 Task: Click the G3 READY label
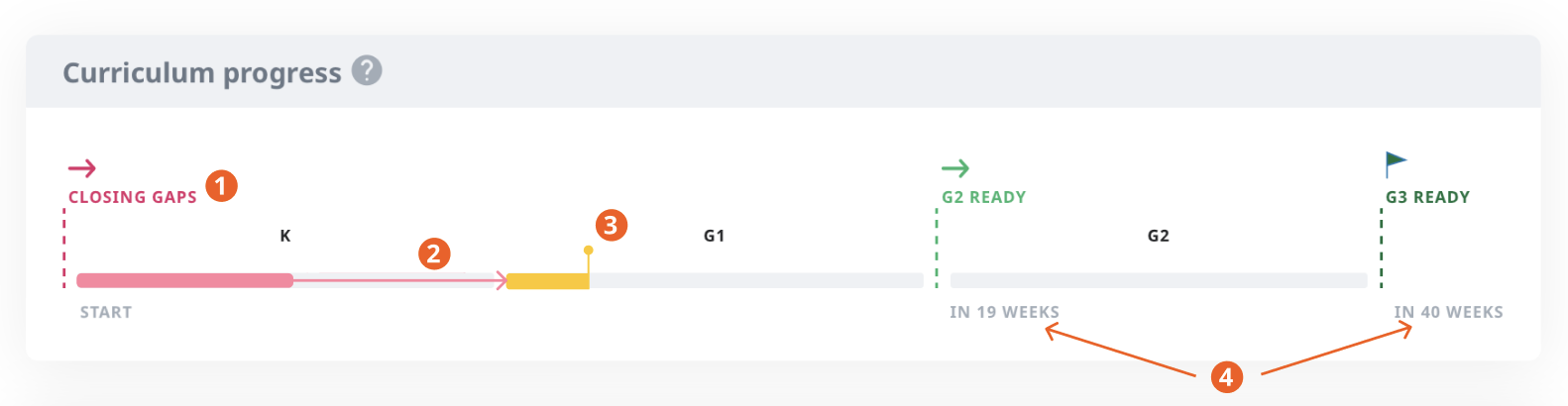[1427, 197]
